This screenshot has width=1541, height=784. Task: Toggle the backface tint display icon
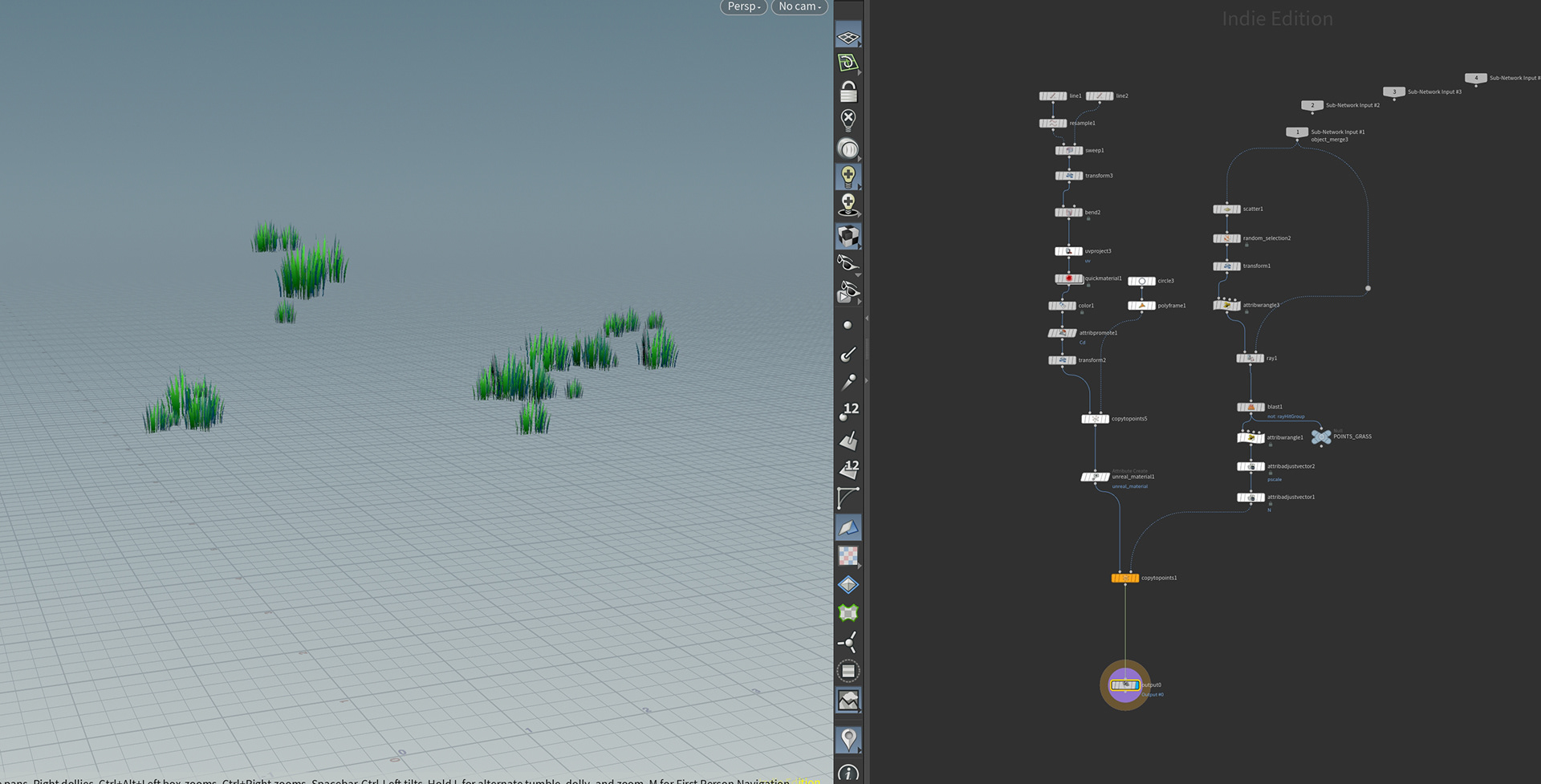(848, 527)
